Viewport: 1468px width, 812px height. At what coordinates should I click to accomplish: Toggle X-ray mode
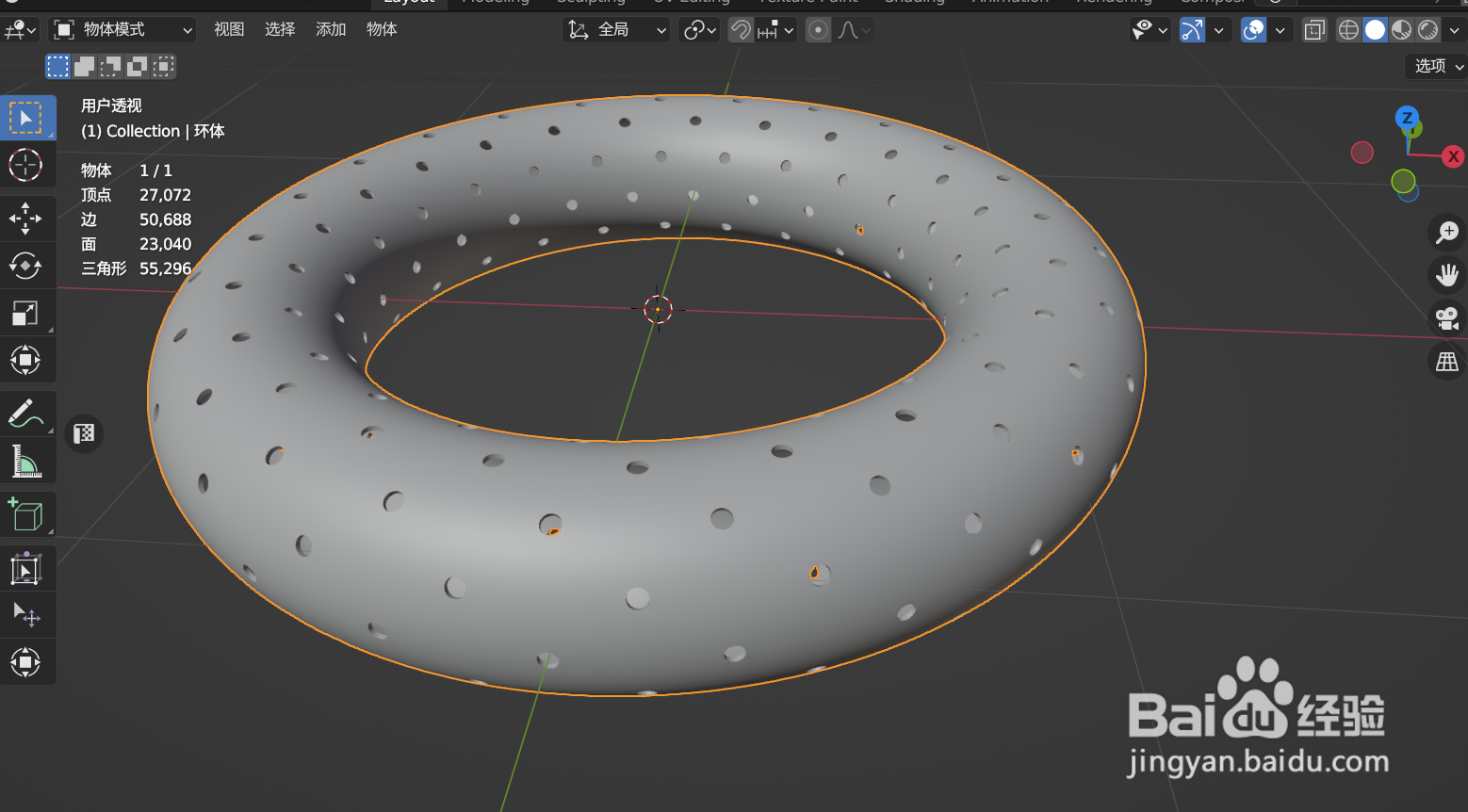[x=1314, y=30]
